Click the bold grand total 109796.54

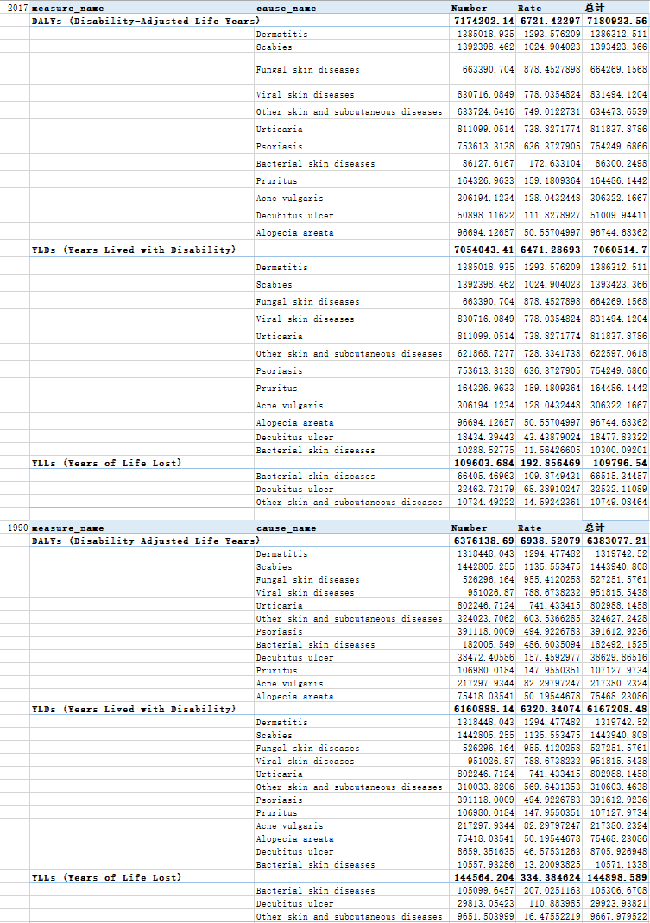[620, 463]
